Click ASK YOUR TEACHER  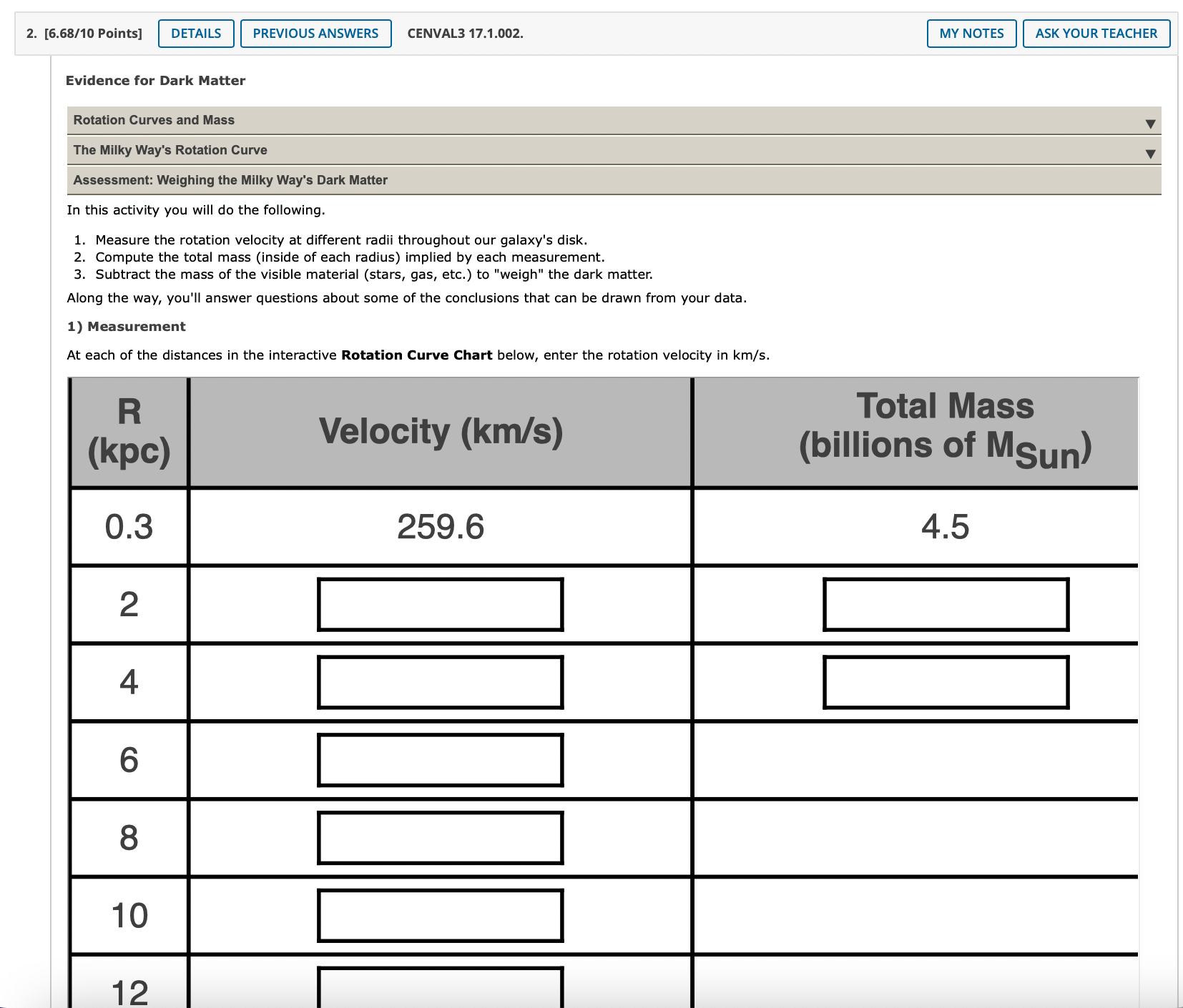1096,33
